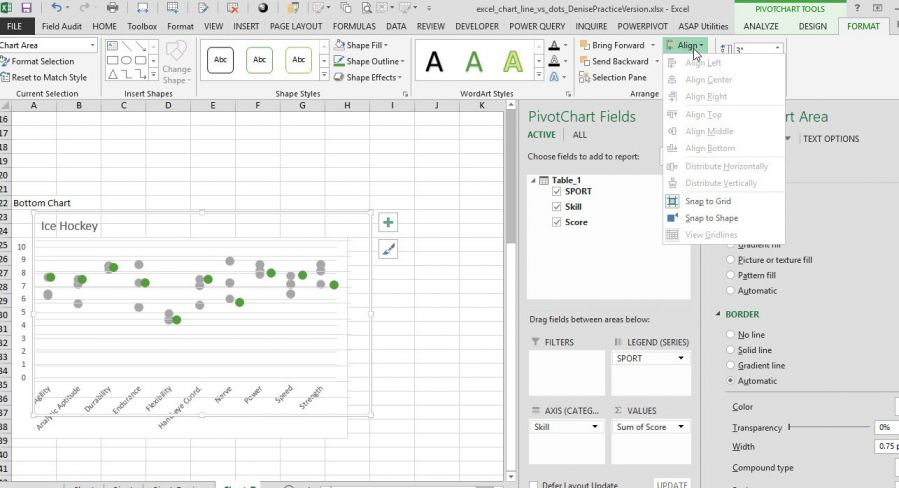Screen dimensions: 899x488
Task: Switch to the DESIGN tab
Action: coord(812,26)
